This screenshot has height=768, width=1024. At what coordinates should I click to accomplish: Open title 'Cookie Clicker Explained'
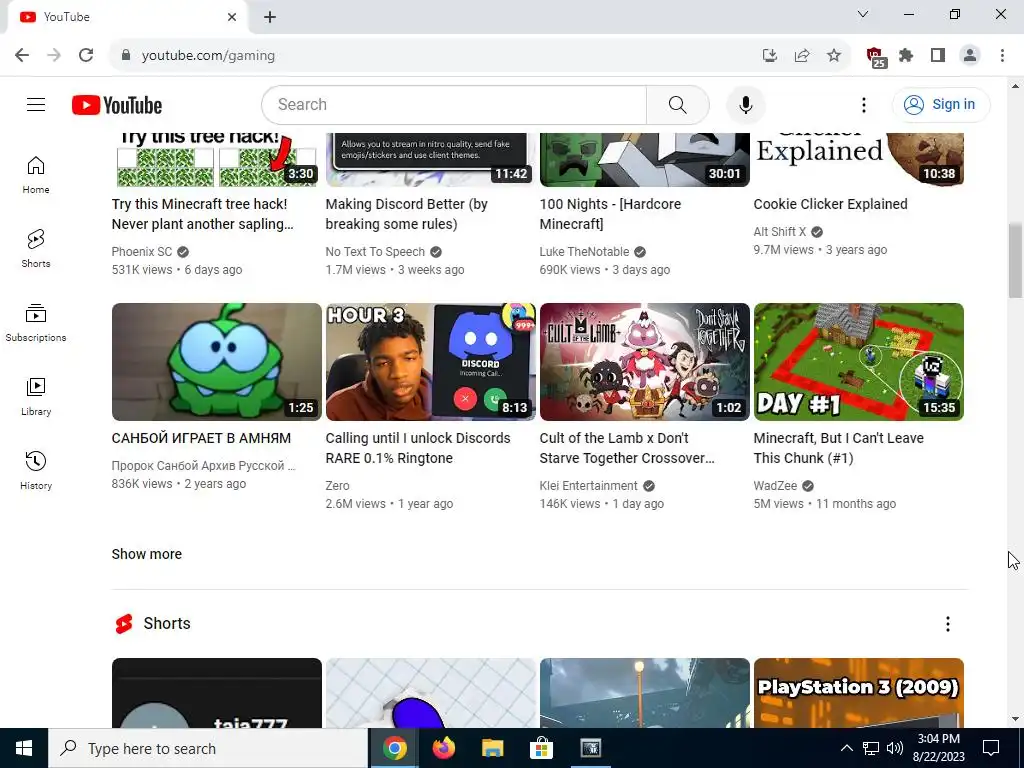831,204
